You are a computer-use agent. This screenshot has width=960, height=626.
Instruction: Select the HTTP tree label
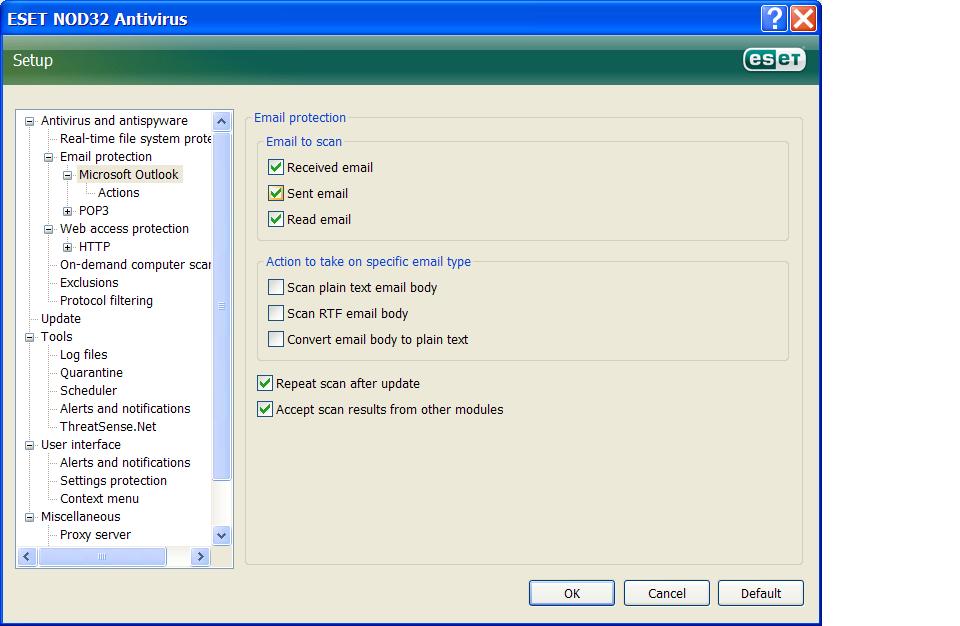(x=94, y=247)
